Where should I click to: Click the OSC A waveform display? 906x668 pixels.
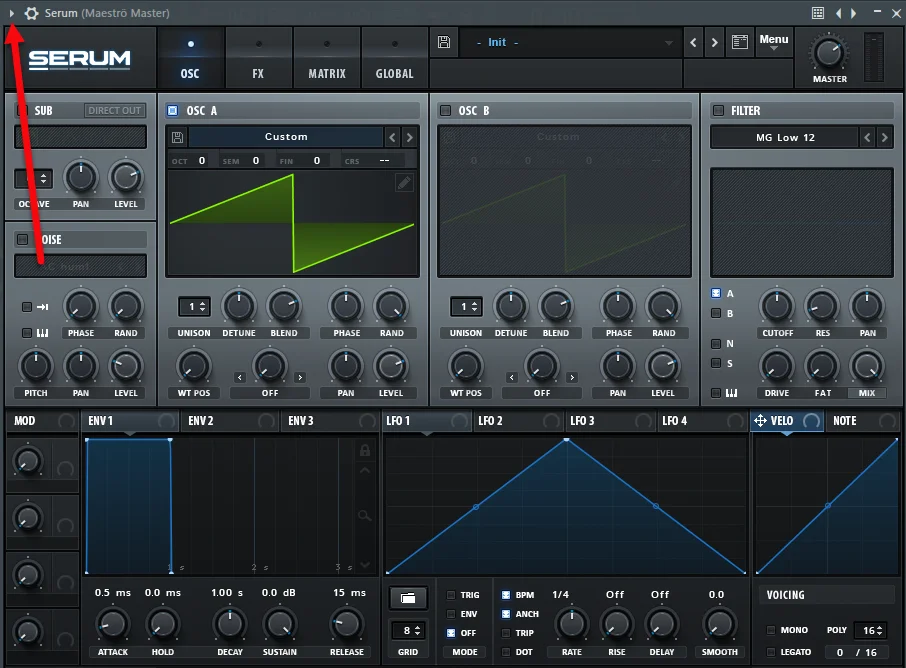(292, 223)
